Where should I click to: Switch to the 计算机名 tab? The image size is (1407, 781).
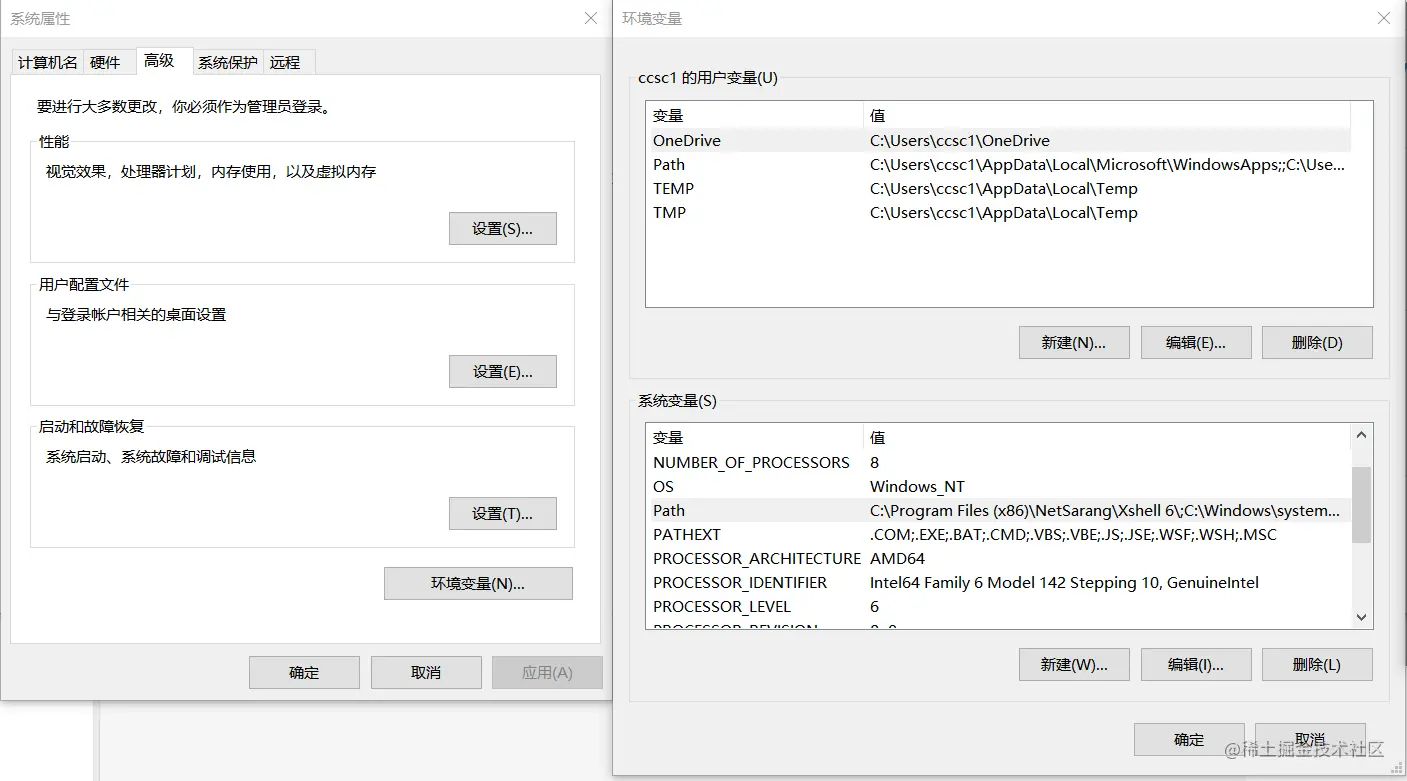tap(47, 62)
